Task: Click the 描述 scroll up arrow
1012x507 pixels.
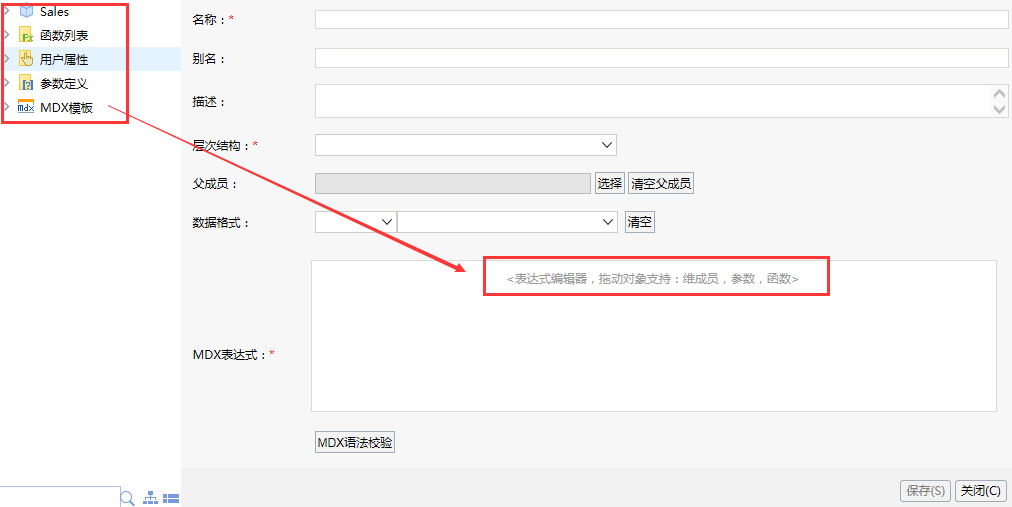Action: (1000, 94)
